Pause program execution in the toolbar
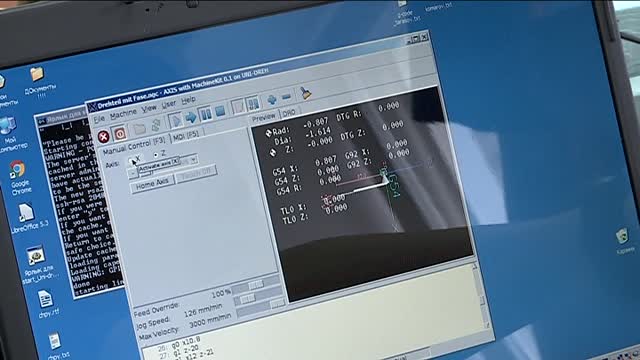 pos(205,114)
